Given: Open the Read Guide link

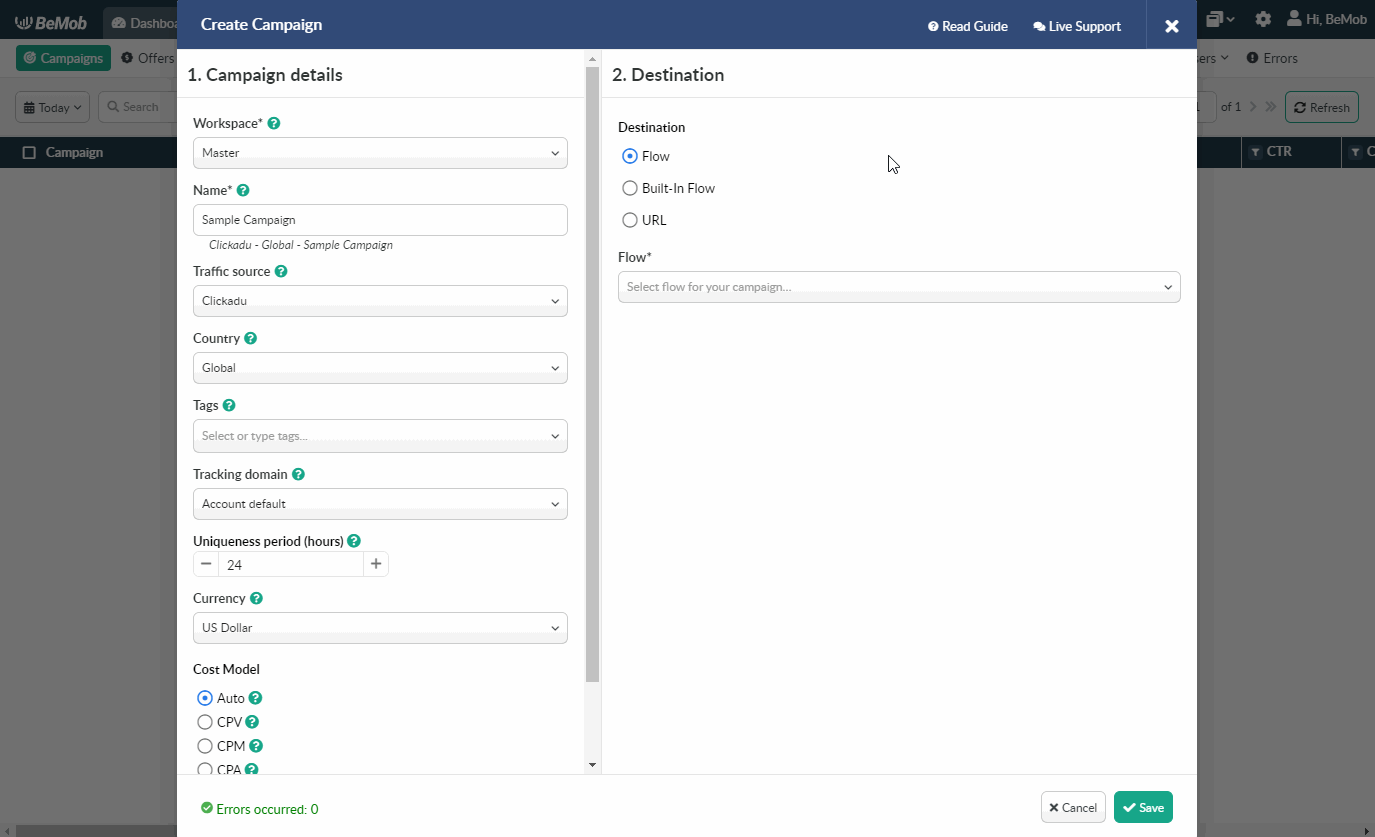Looking at the screenshot, I should [967, 26].
